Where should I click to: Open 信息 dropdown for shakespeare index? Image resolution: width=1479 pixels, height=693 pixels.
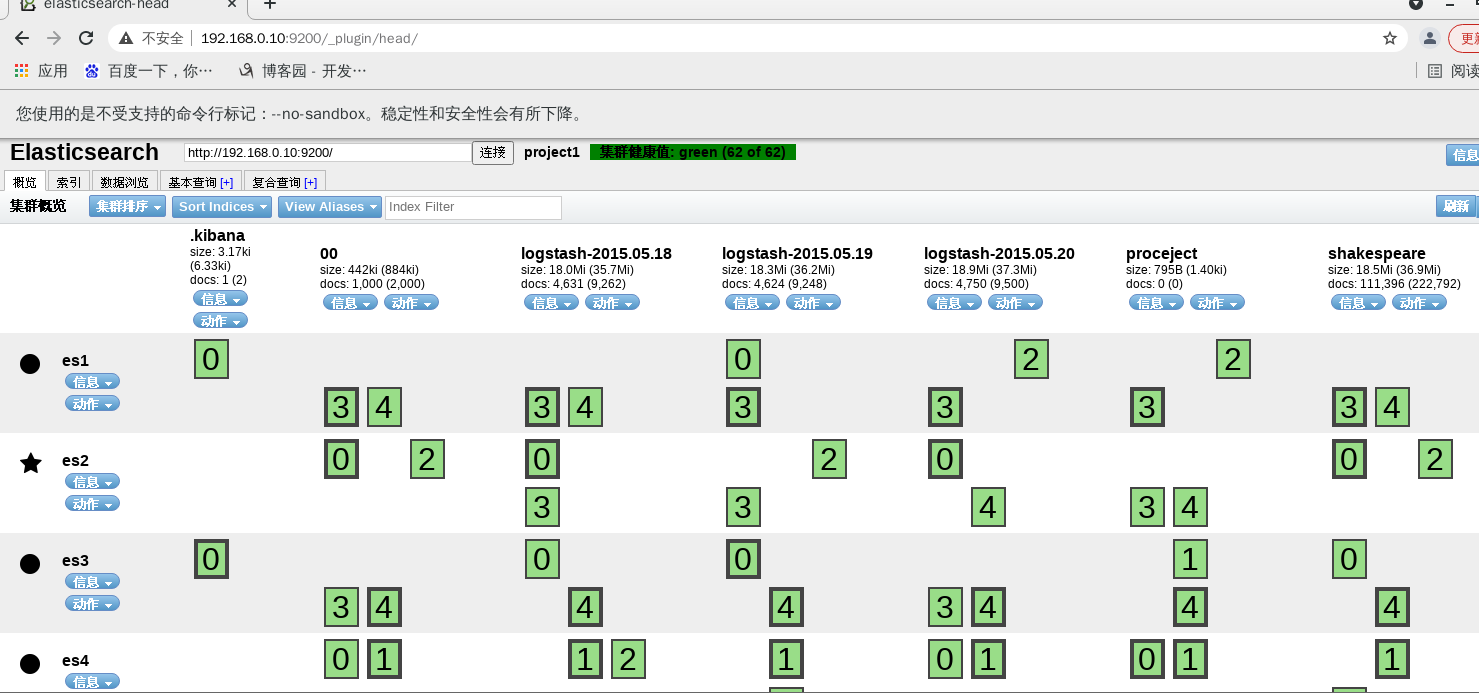(x=1358, y=303)
